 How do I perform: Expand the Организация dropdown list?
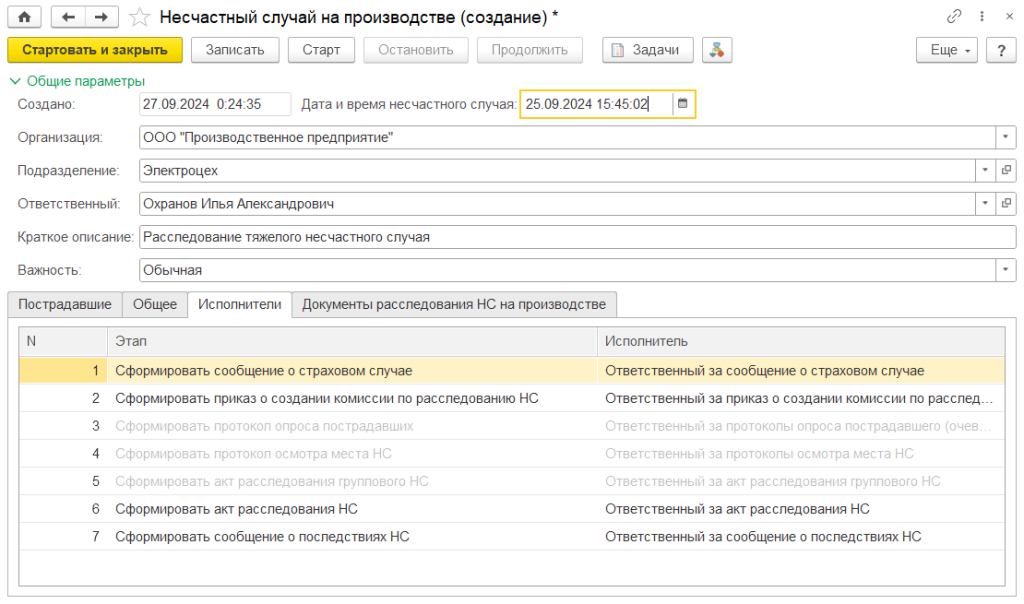pos(1005,137)
